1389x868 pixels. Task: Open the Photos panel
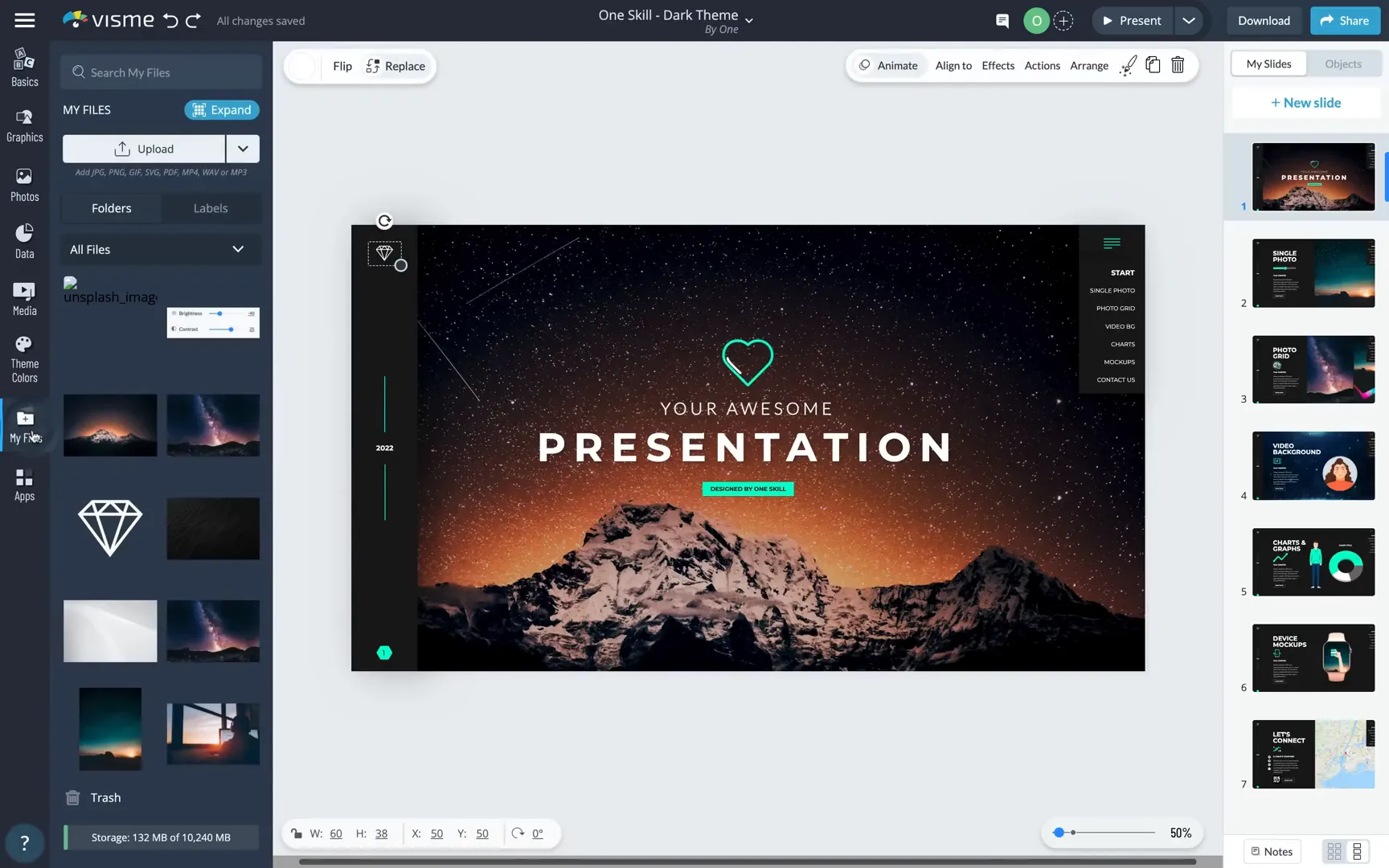coord(24,185)
